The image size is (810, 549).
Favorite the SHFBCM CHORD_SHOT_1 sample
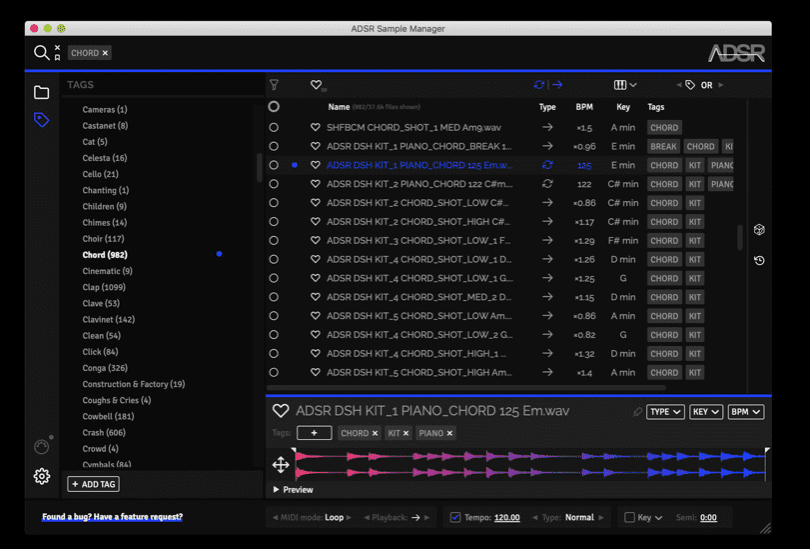[315, 128]
